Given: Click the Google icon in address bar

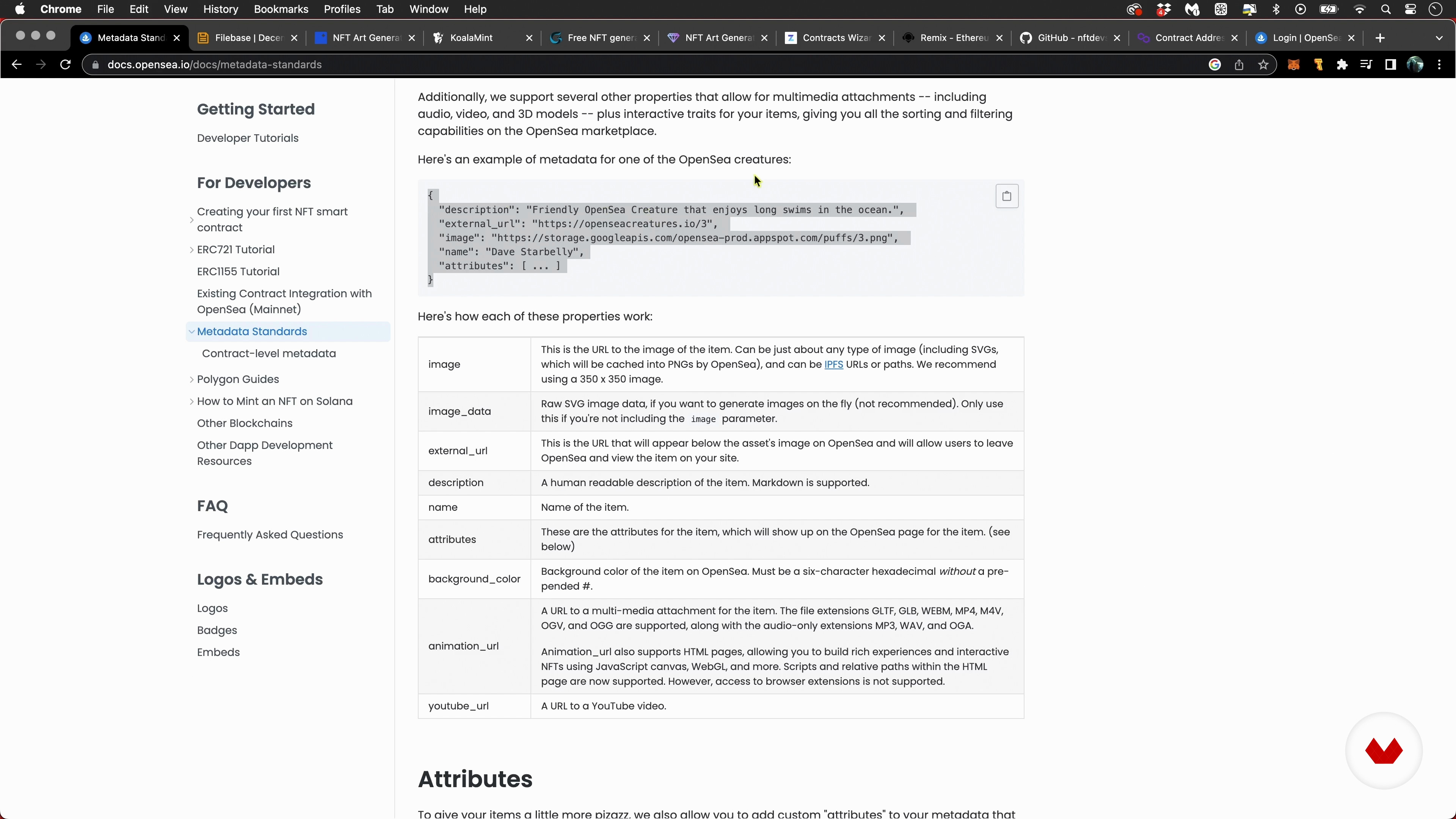Looking at the screenshot, I should coord(1214,64).
